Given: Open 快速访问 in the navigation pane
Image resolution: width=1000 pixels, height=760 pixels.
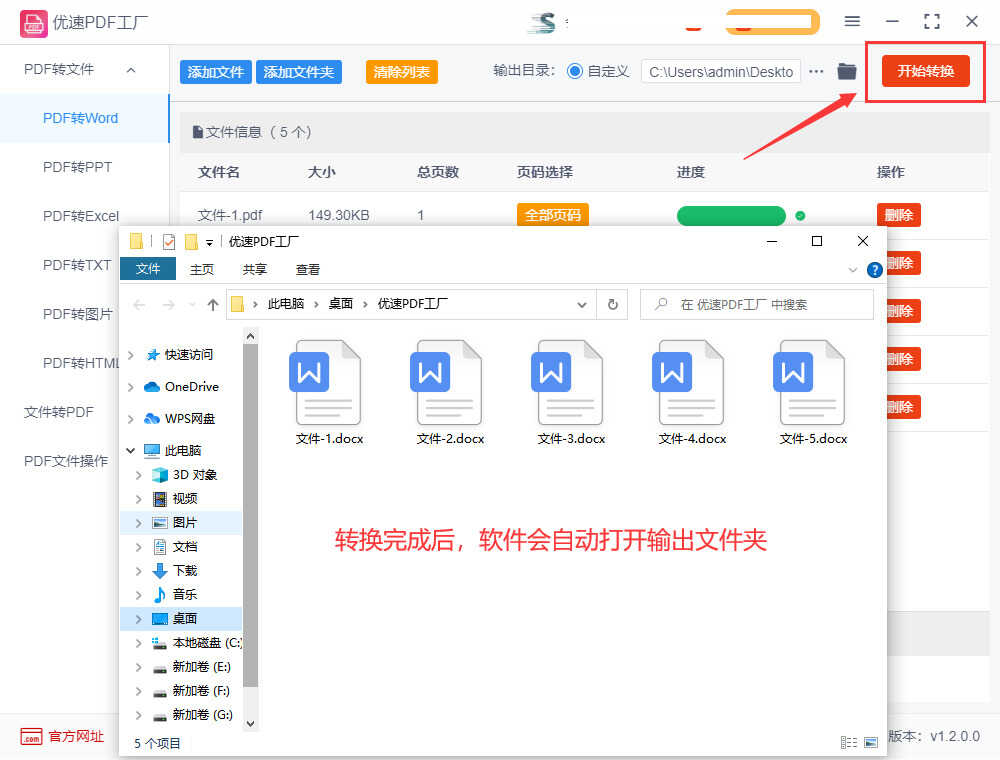Looking at the screenshot, I should pyautogui.click(x=189, y=354).
